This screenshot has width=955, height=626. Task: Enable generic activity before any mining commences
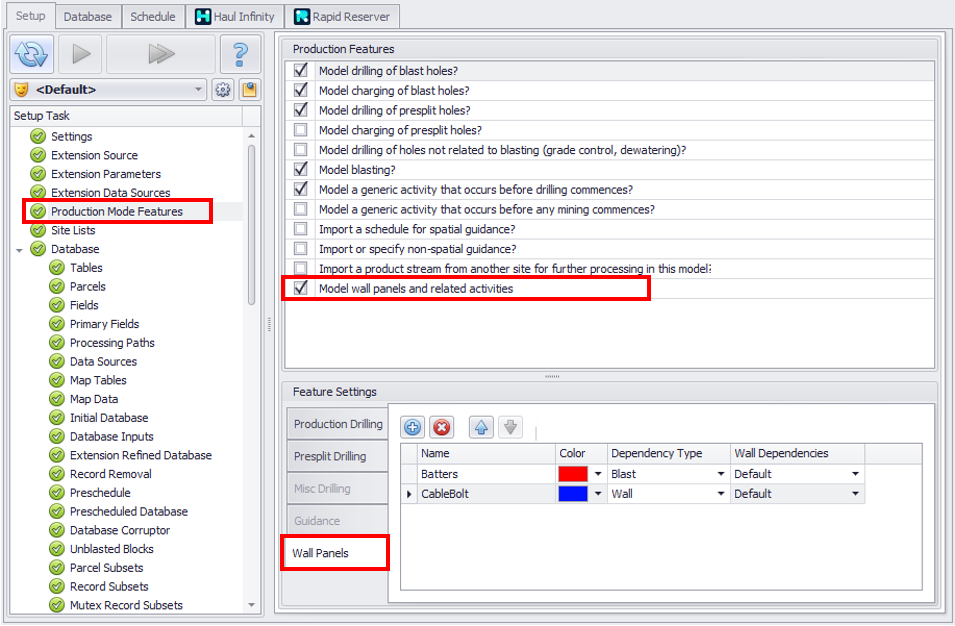[300, 209]
